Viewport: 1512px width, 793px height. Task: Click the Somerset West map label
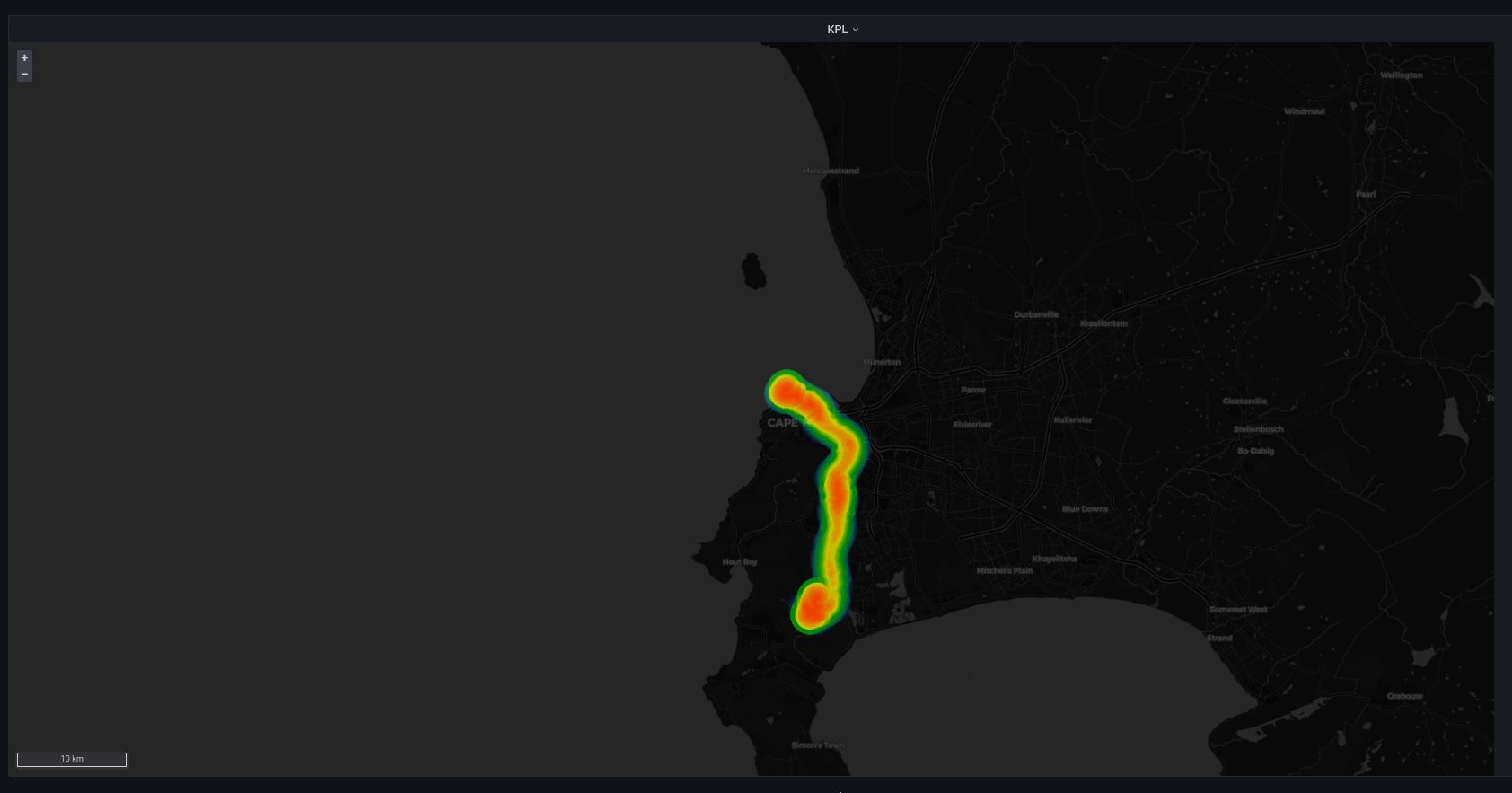coord(1238,609)
